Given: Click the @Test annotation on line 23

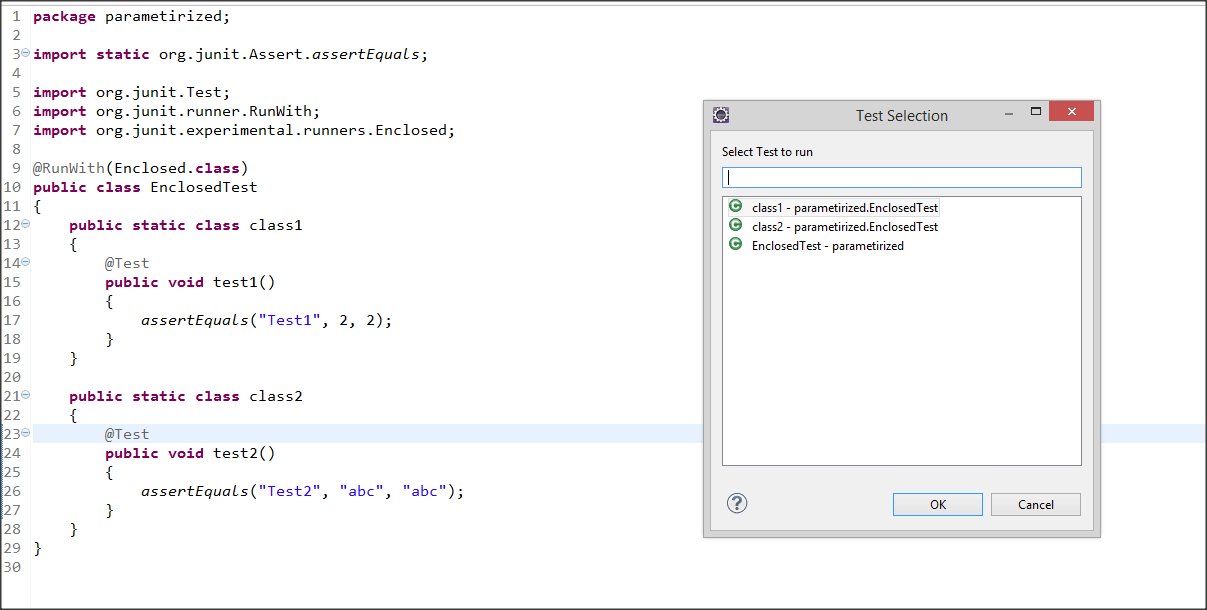Looking at the screenshot, I should point(127,434).
